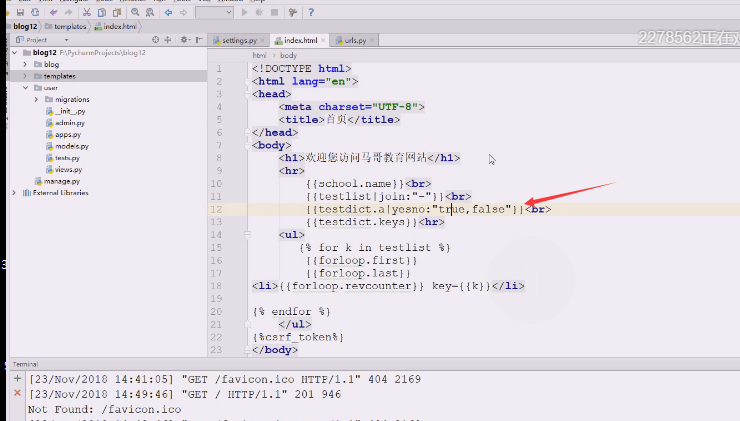Select the templates folder row
Image resolution: width=740 pixels, height=421 pixels.
click(109, 76)
